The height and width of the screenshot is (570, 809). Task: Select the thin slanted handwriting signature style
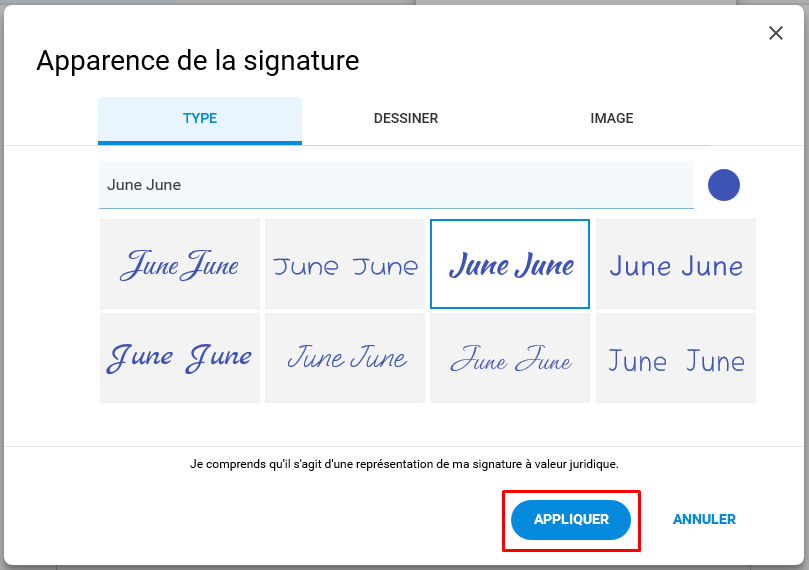(345, 358)
